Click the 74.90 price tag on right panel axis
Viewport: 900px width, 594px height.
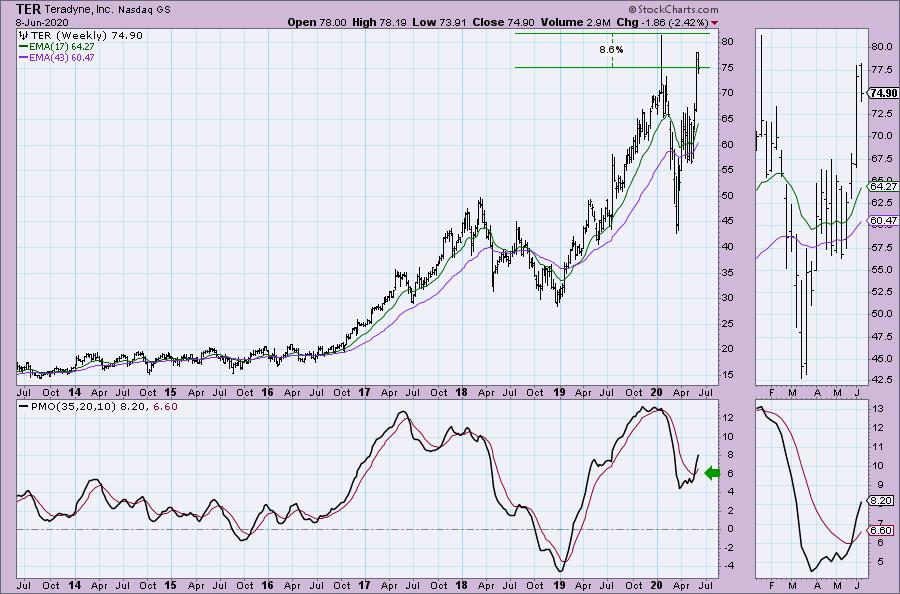point(883,94)
